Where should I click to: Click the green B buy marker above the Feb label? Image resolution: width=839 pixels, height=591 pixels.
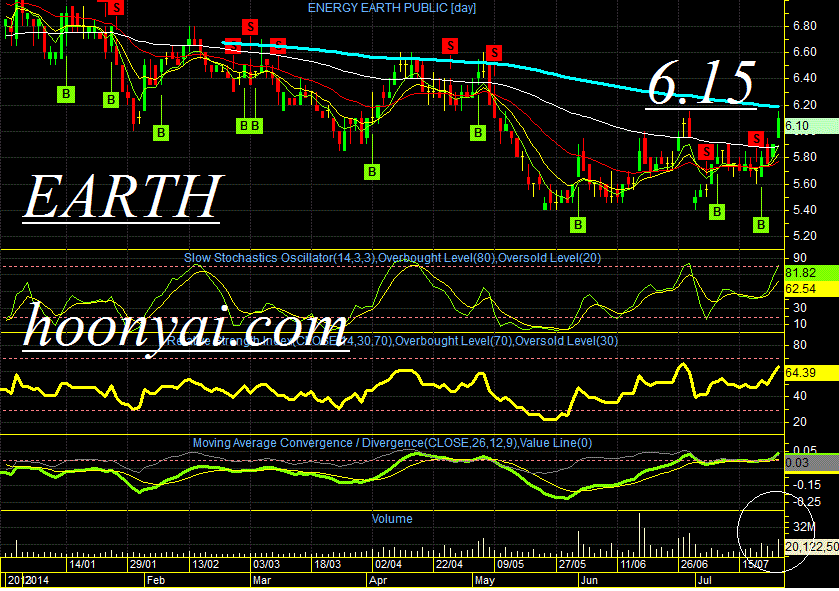click(x=161, y=133)
